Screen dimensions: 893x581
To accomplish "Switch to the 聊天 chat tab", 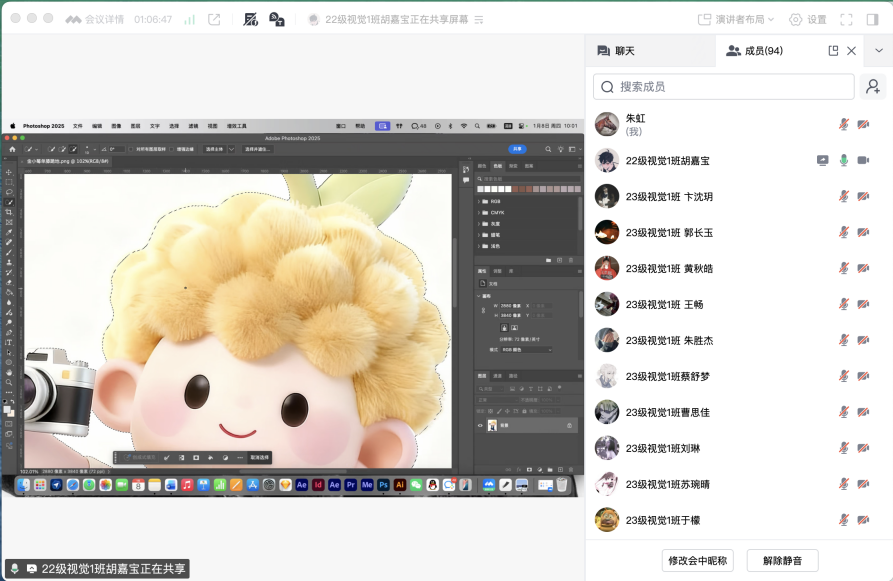I will [616, 50].
